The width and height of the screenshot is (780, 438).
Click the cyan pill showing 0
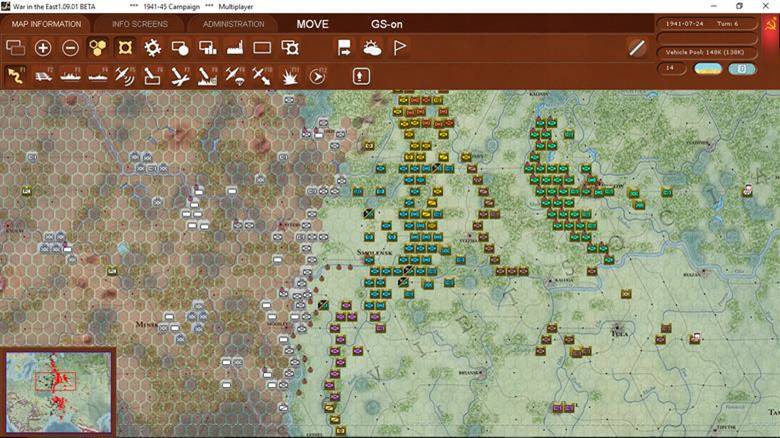click(742, 69)
